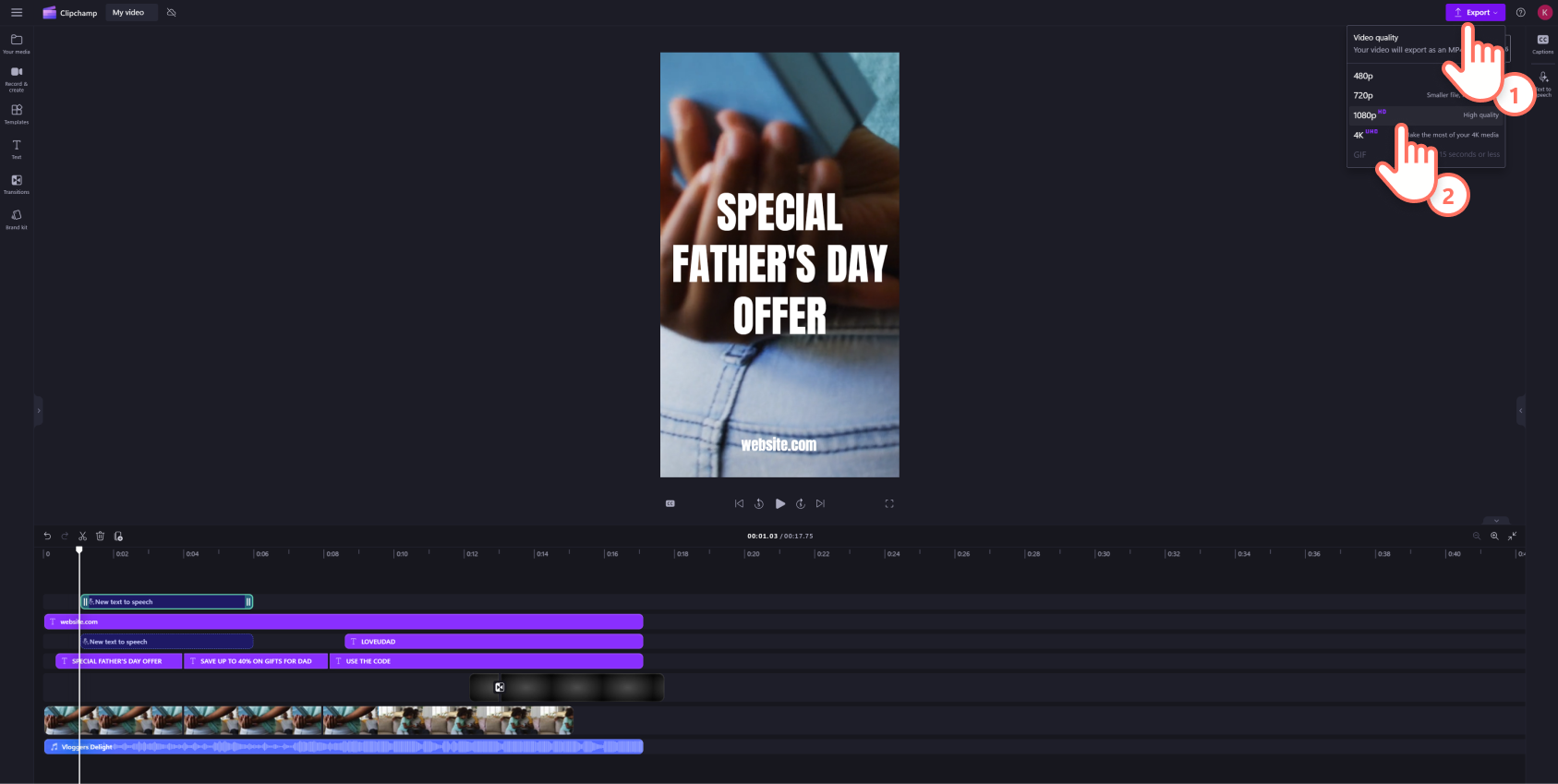This screenshot has height=784, width=1558.
Task: Select the dashed New text to speech clip
Action: click(x=166, y=642)
